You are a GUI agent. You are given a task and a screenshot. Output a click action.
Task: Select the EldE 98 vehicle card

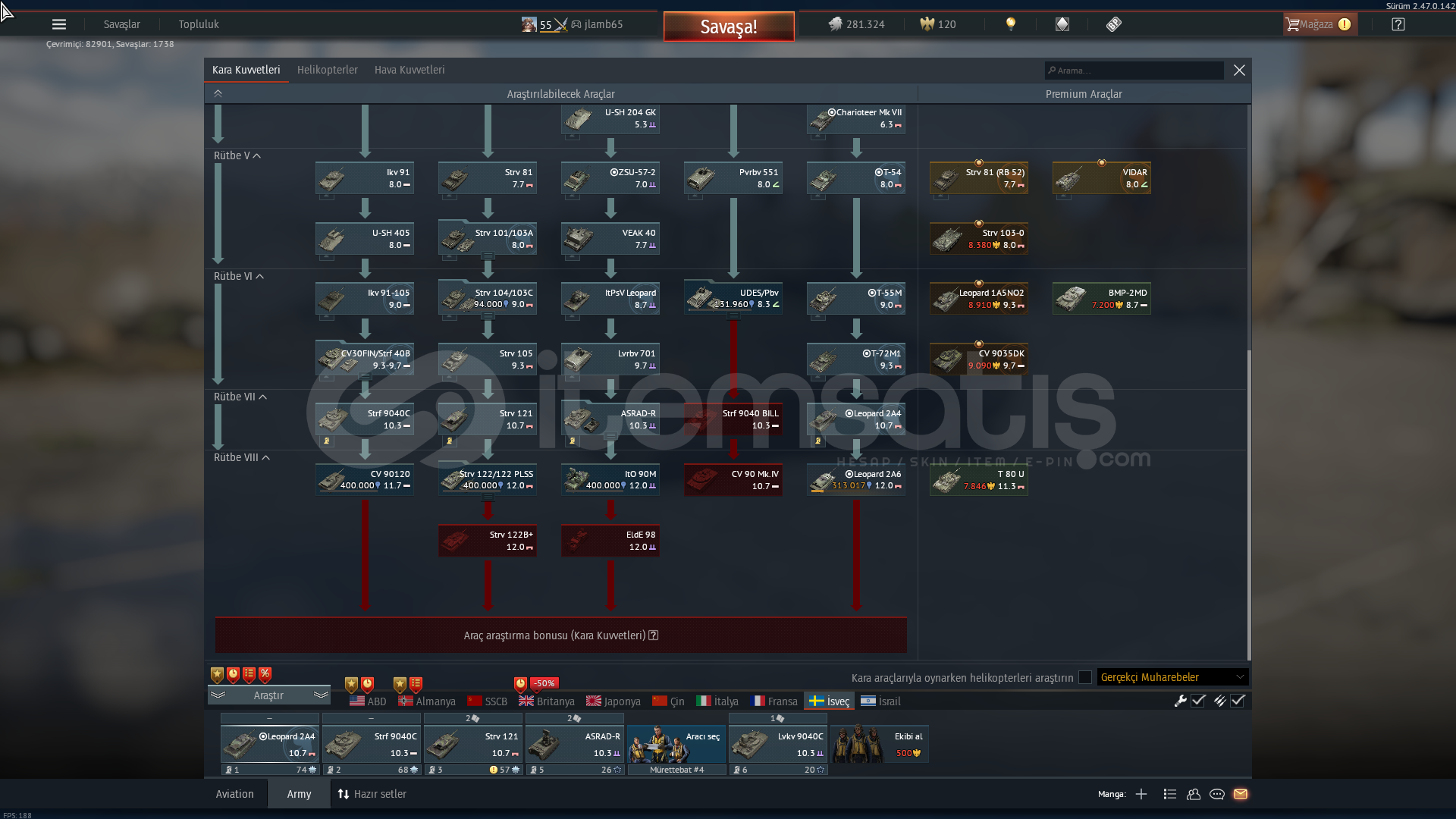click(x=610, y=541)
